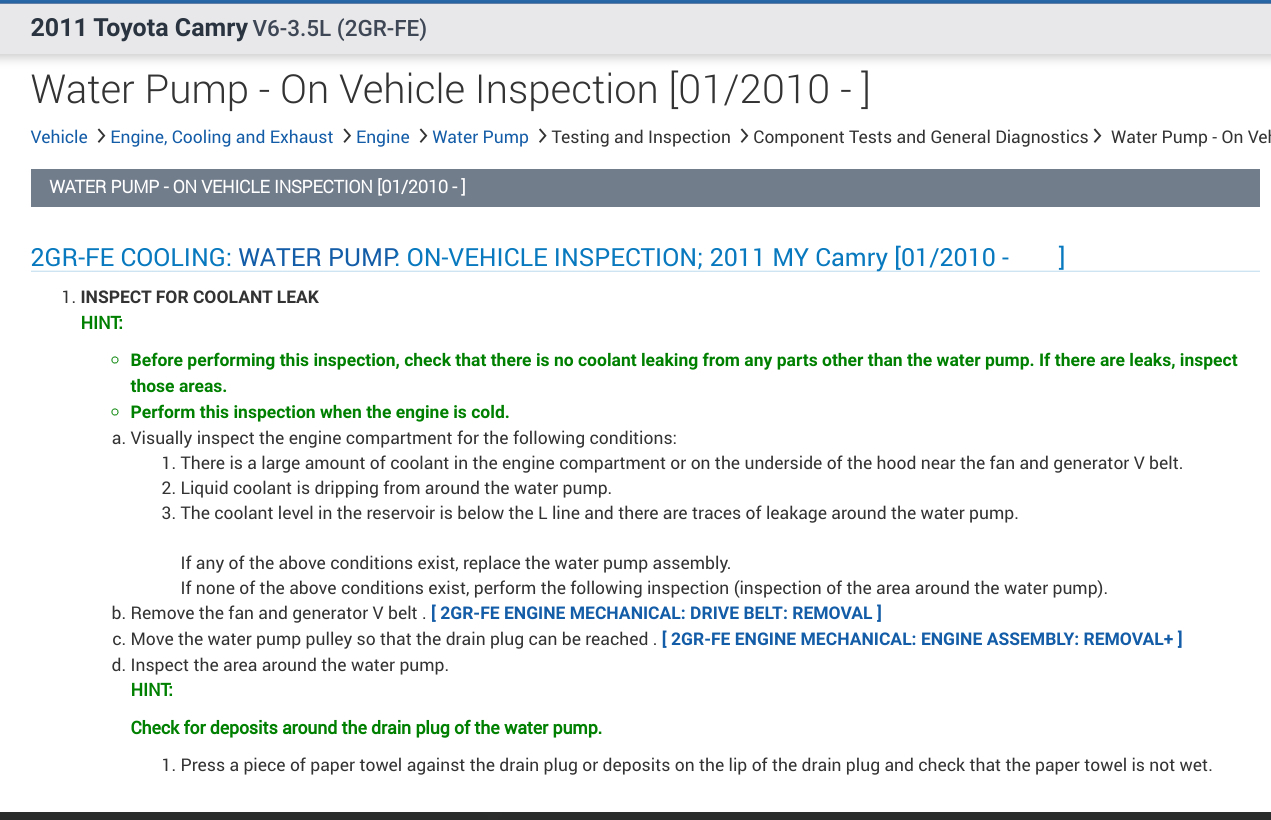Navigate to the Engine breadcrumb
The image size is (1271, 820).
coord(383,137)
